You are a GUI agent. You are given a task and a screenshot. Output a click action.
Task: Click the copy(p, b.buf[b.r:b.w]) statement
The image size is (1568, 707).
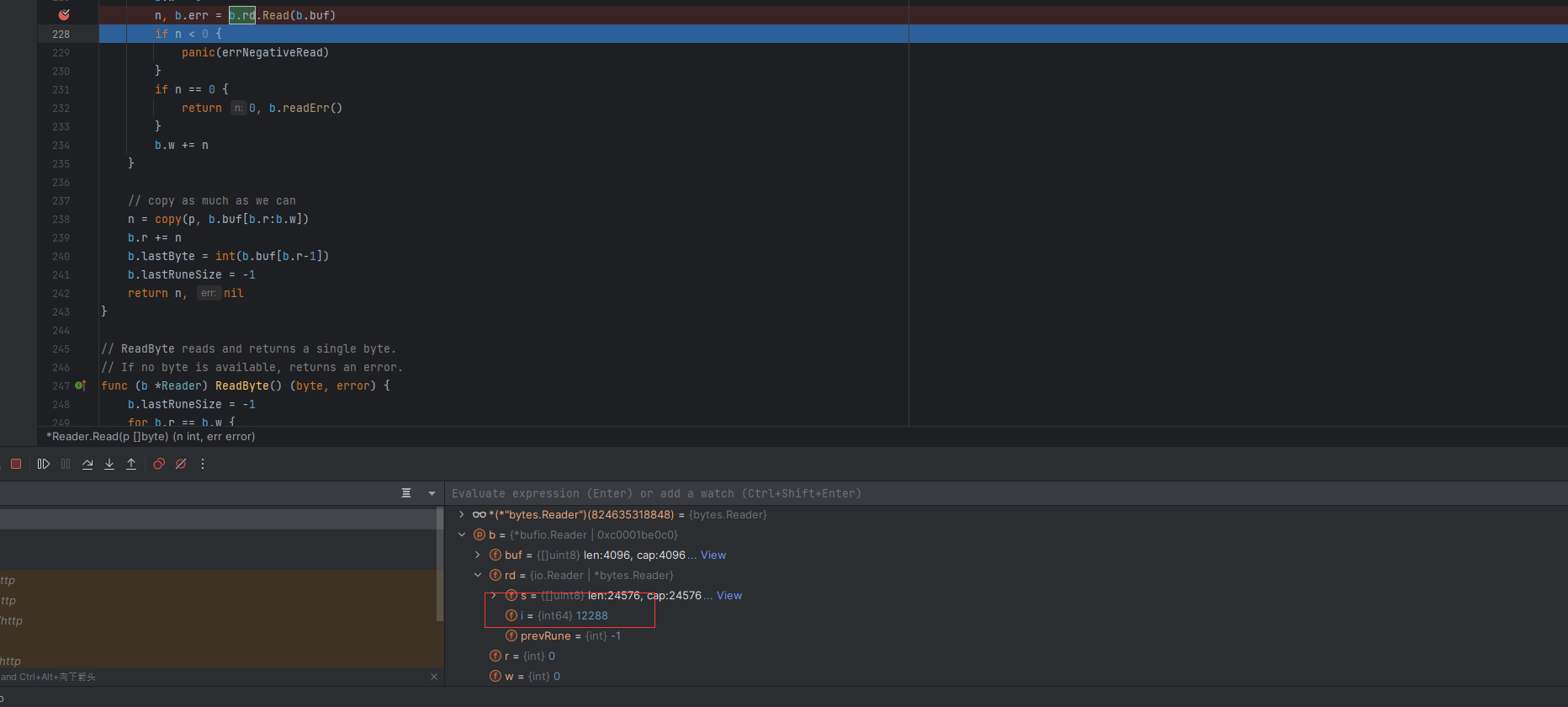point(219,219)
